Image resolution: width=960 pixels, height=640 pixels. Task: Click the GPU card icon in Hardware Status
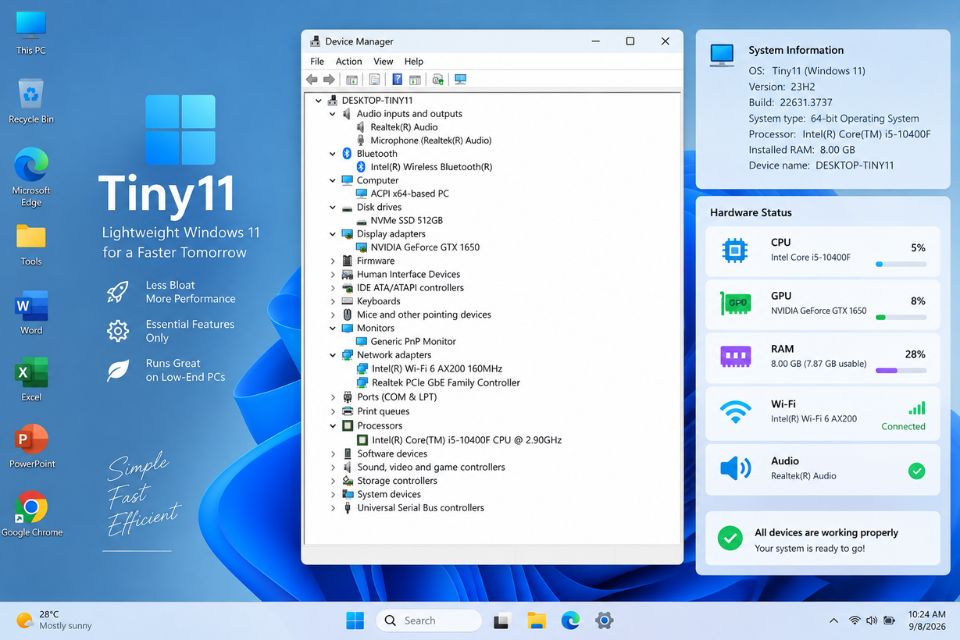pyautogui.click(x=735, y=303)
